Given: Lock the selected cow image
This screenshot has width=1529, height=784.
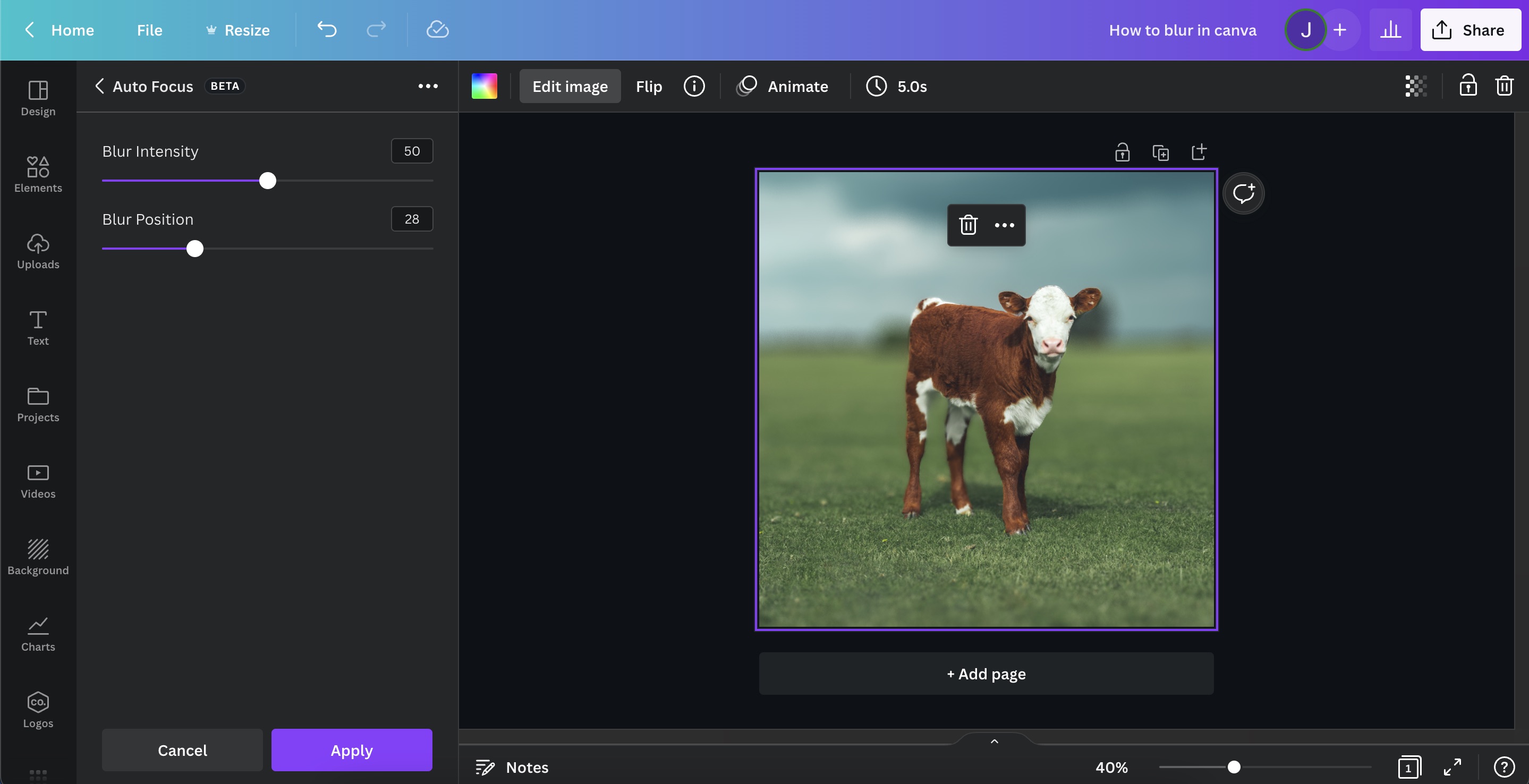Looking at the screenshot, I should click(x=1123, y=152).
